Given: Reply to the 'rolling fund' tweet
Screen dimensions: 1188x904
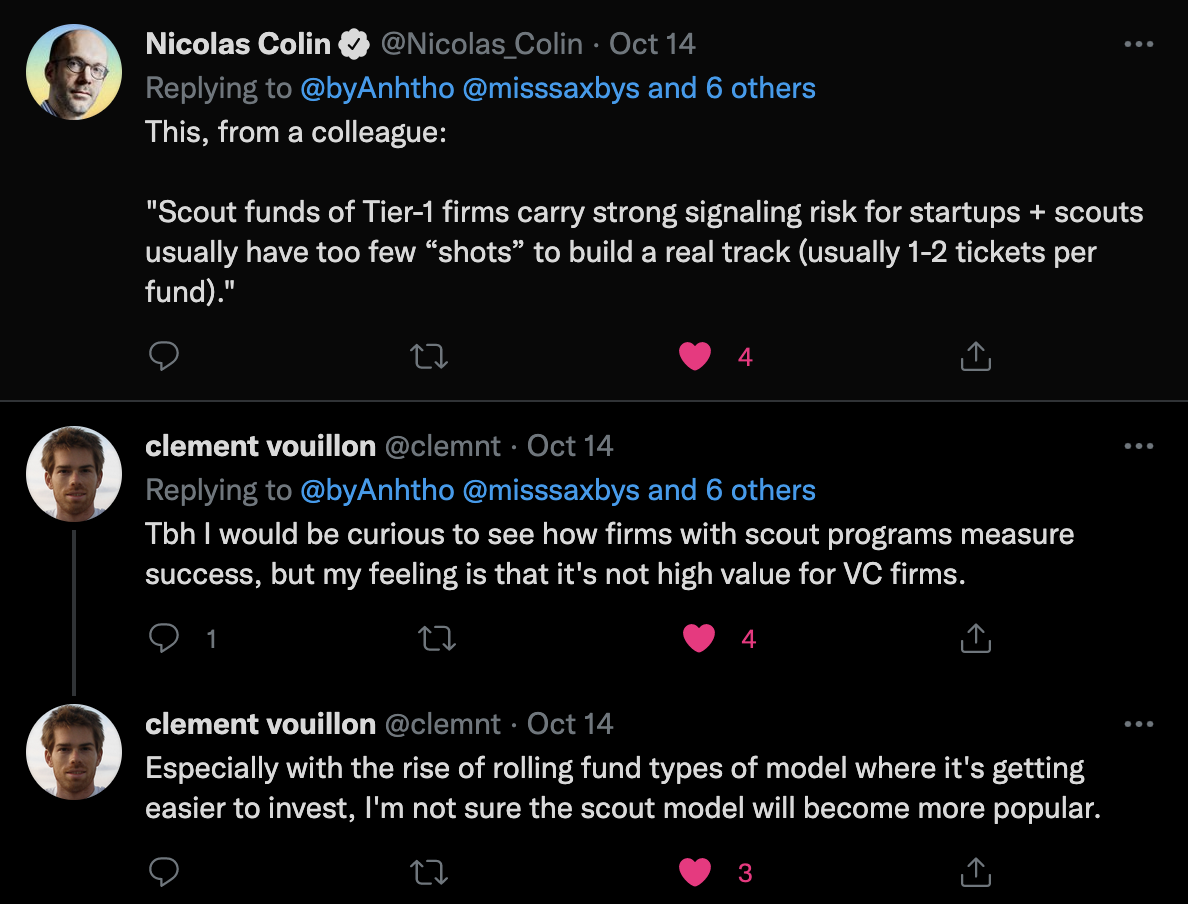Looking at the screenshot, I should 163,873.
